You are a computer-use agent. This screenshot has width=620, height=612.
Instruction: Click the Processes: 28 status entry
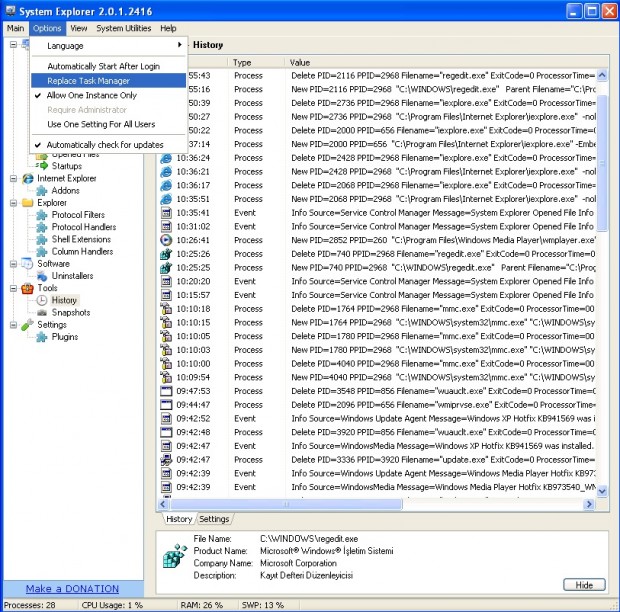tap(30, 605)
